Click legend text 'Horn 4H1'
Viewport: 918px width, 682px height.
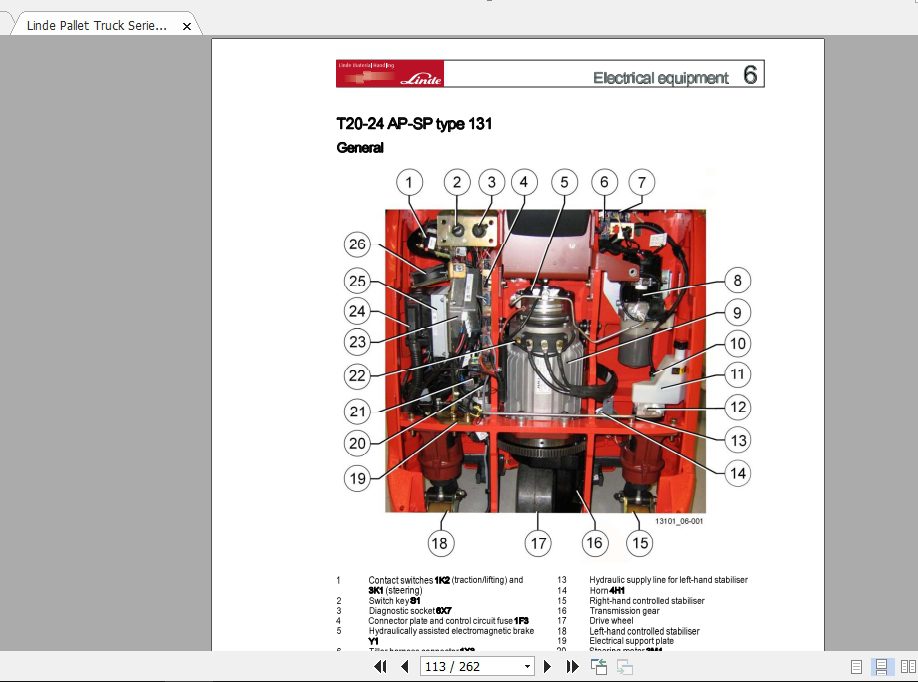pyautogui.click(x=607, y=591)
